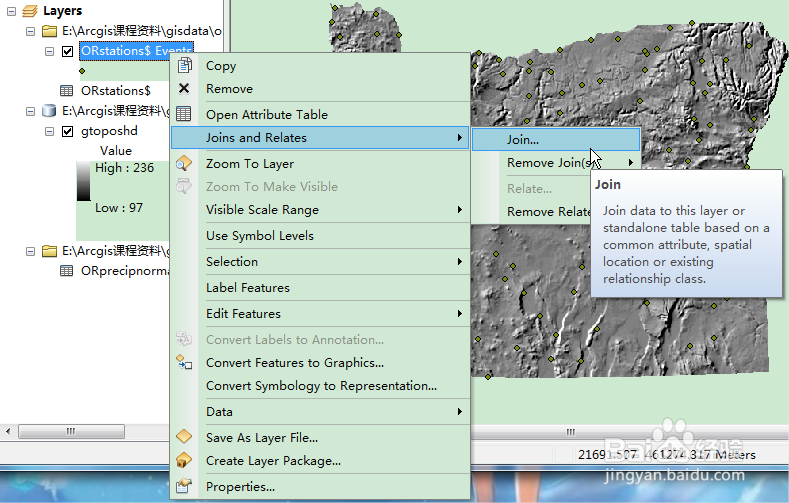The height and width of the screenshot is (503, 789).
Task: Choose Remove from the context menu
Action: (320, 89)
